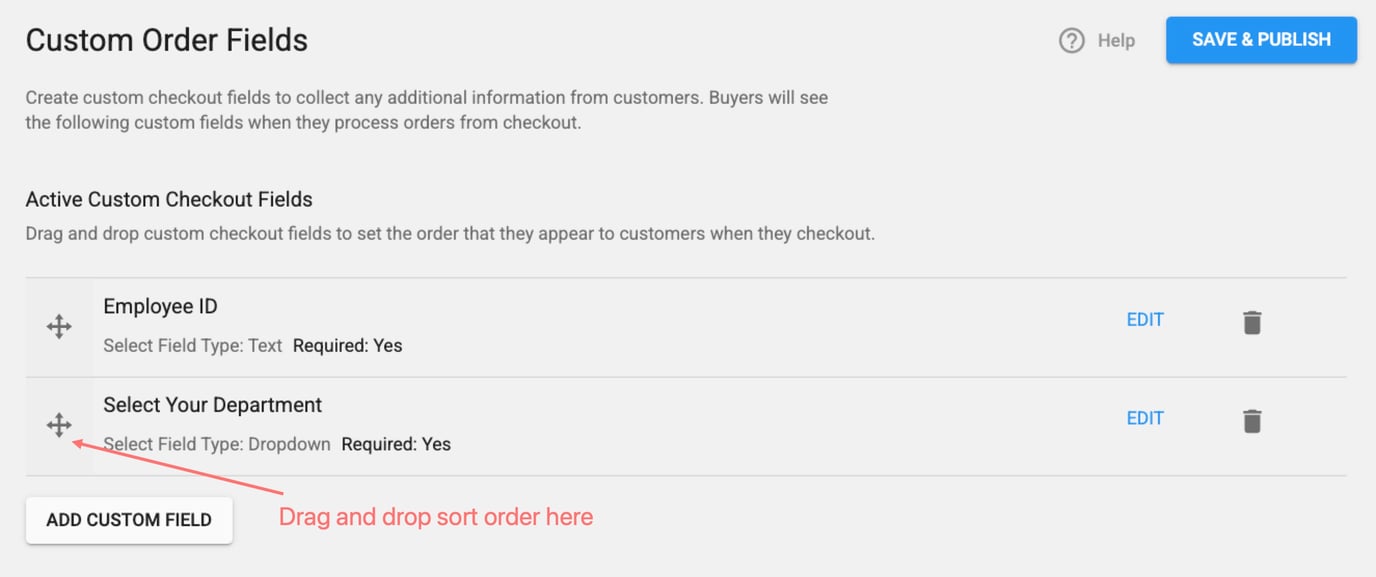This screenshot has width=1376, height=577.
Task: Click the move handle next to Employee ID
Action: pos(59,326)
